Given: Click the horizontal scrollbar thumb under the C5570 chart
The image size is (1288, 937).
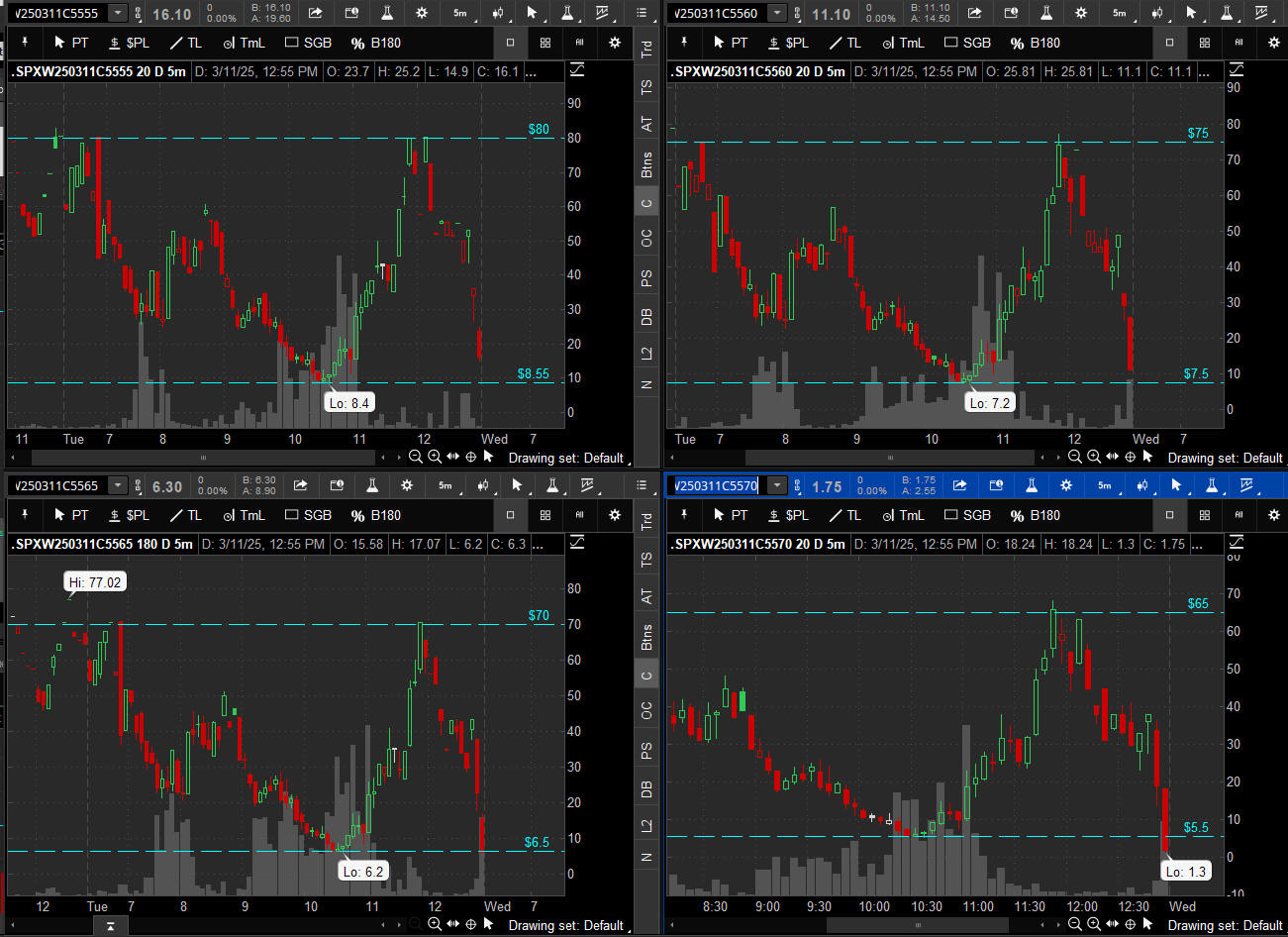Looking at the screenshot, I should (918, 925).
